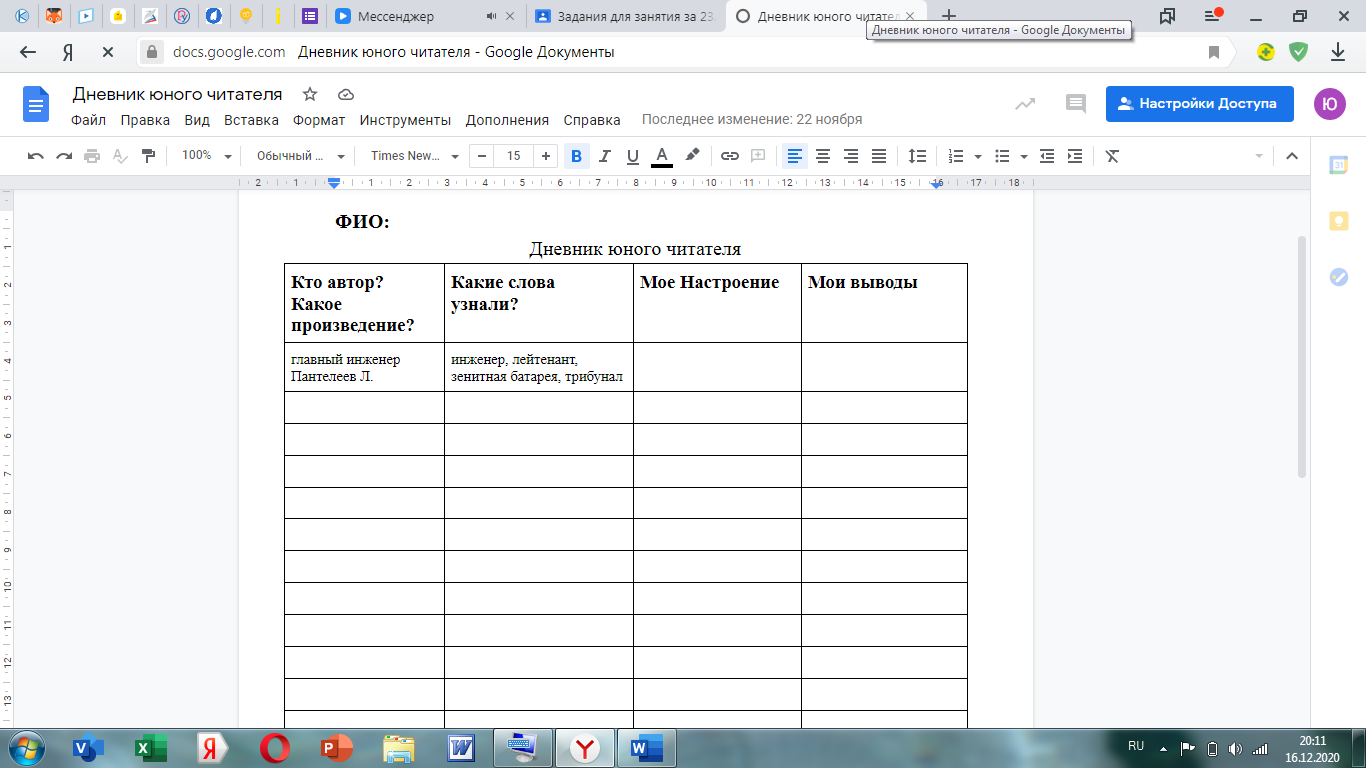Open the Правка menu

click(146, 120)
